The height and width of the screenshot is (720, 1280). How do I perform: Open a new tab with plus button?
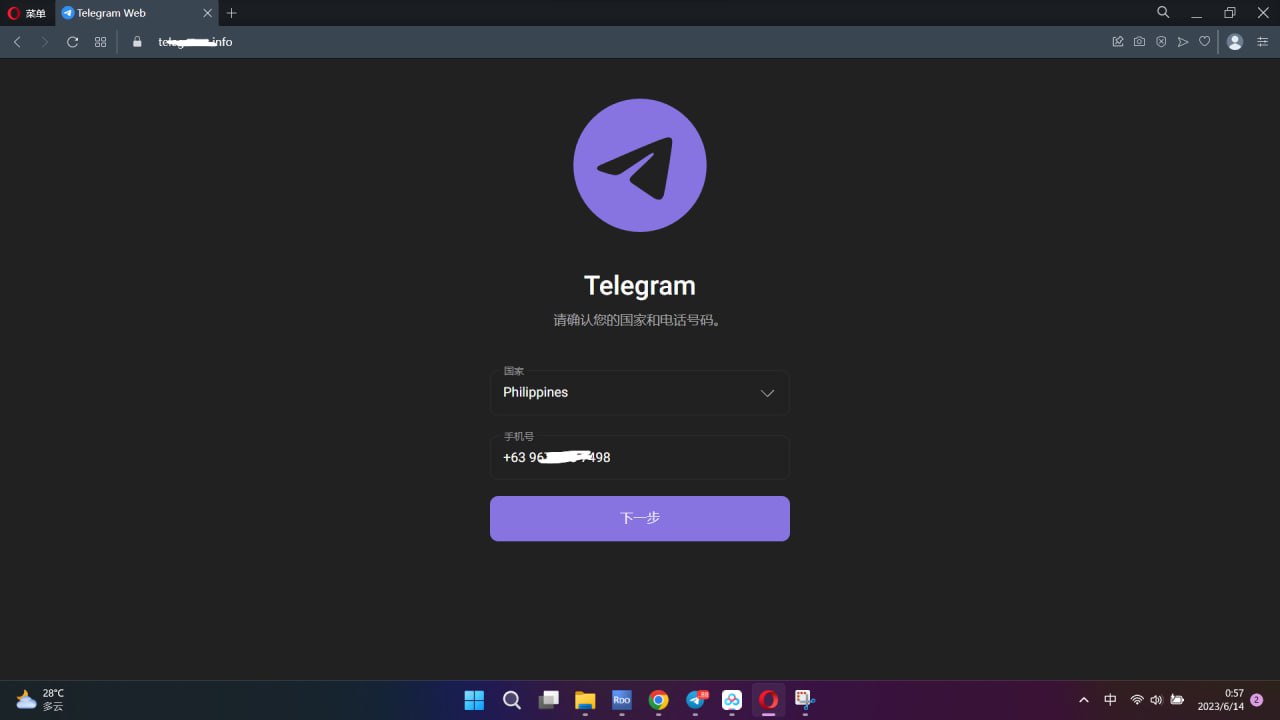[232, 13]
